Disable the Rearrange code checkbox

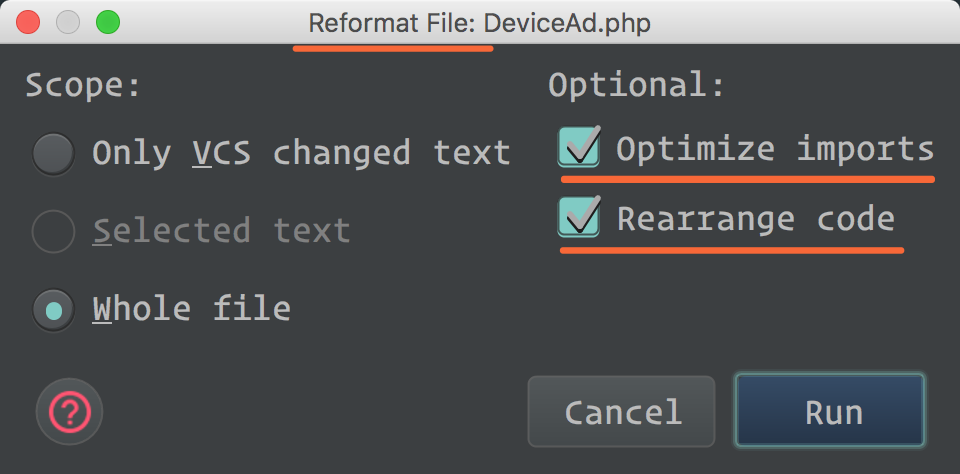(579, 217)
